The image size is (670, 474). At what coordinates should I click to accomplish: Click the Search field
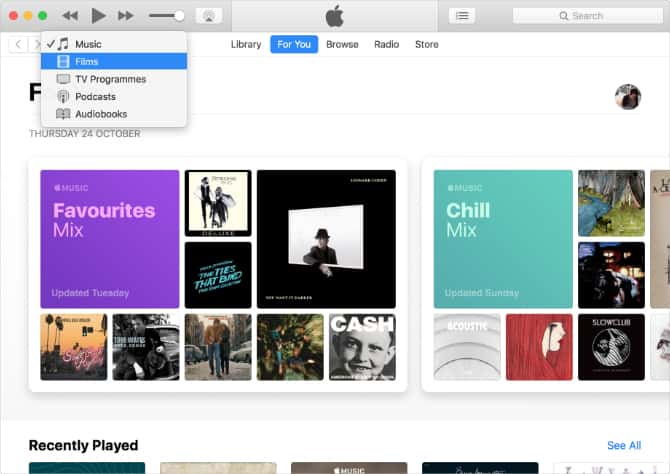588,16
